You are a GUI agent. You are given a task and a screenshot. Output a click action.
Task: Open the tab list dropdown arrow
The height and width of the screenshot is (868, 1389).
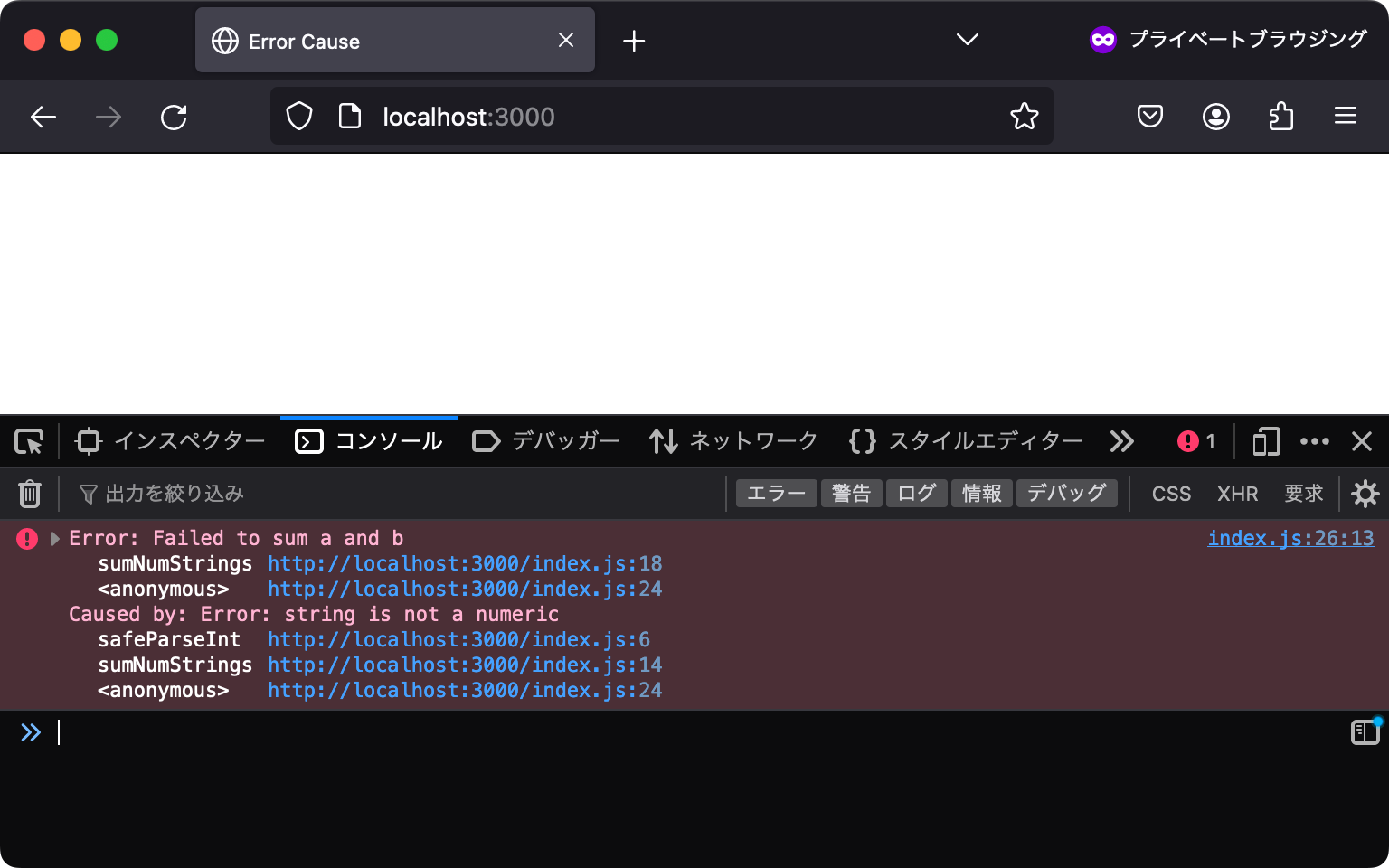tap(967, 40)
